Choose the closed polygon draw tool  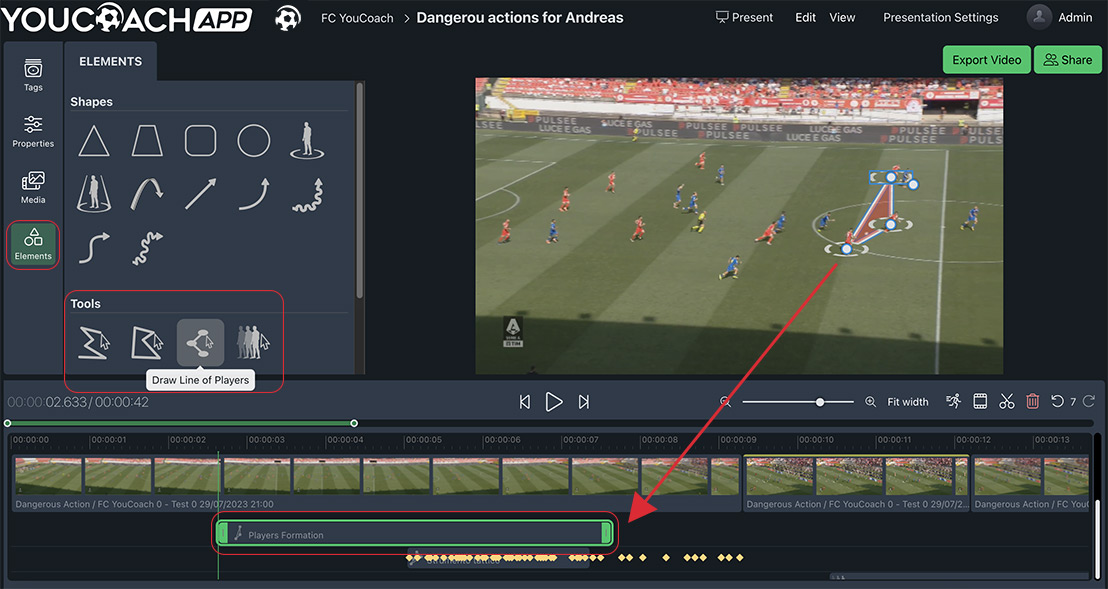coord(147,343)
